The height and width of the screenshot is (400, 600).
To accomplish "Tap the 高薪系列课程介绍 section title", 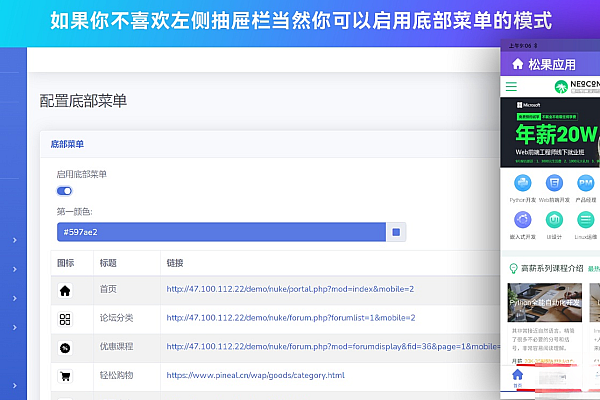I will 552,268.
